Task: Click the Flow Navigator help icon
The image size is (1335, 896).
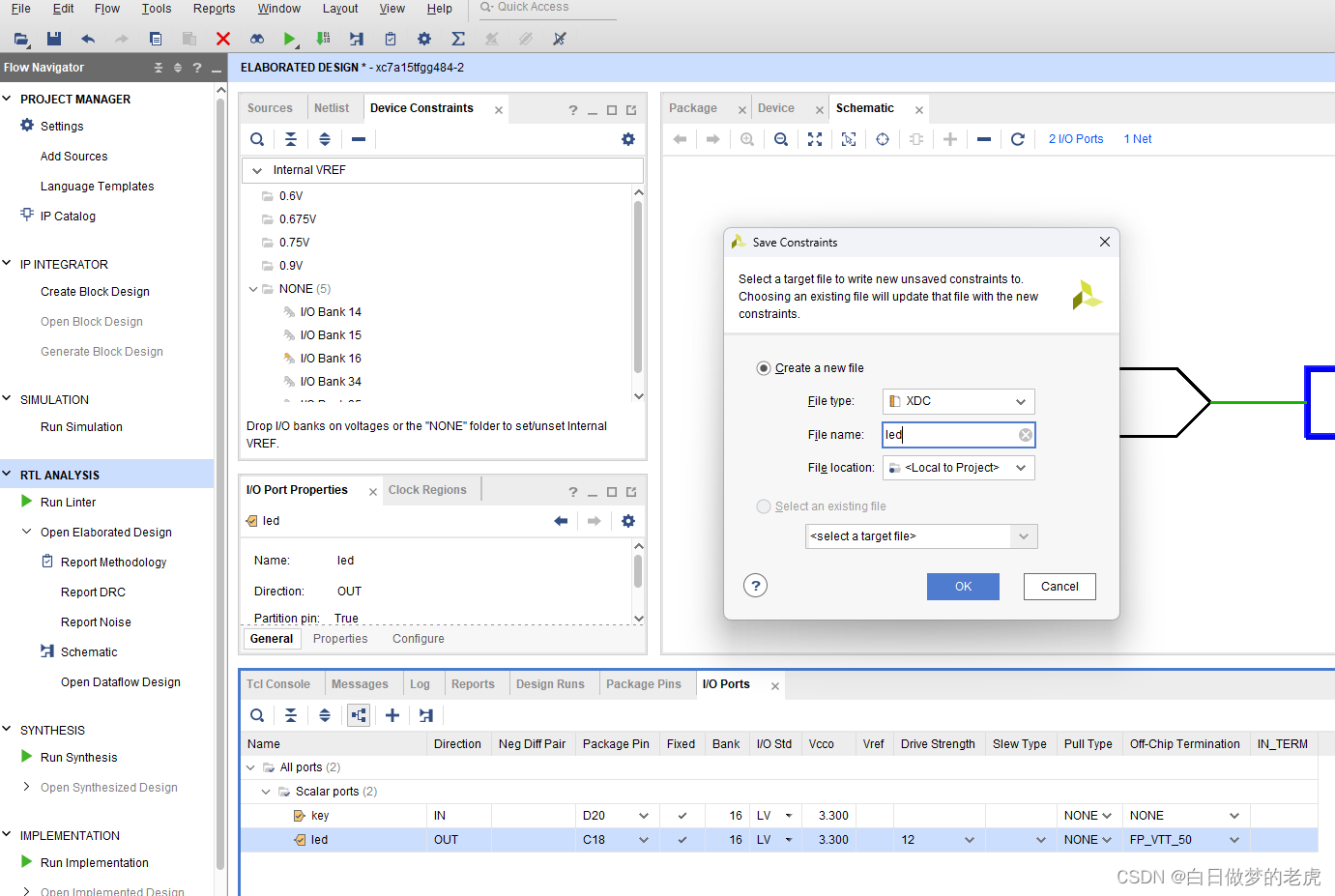Action: click(x=197, y=68)
